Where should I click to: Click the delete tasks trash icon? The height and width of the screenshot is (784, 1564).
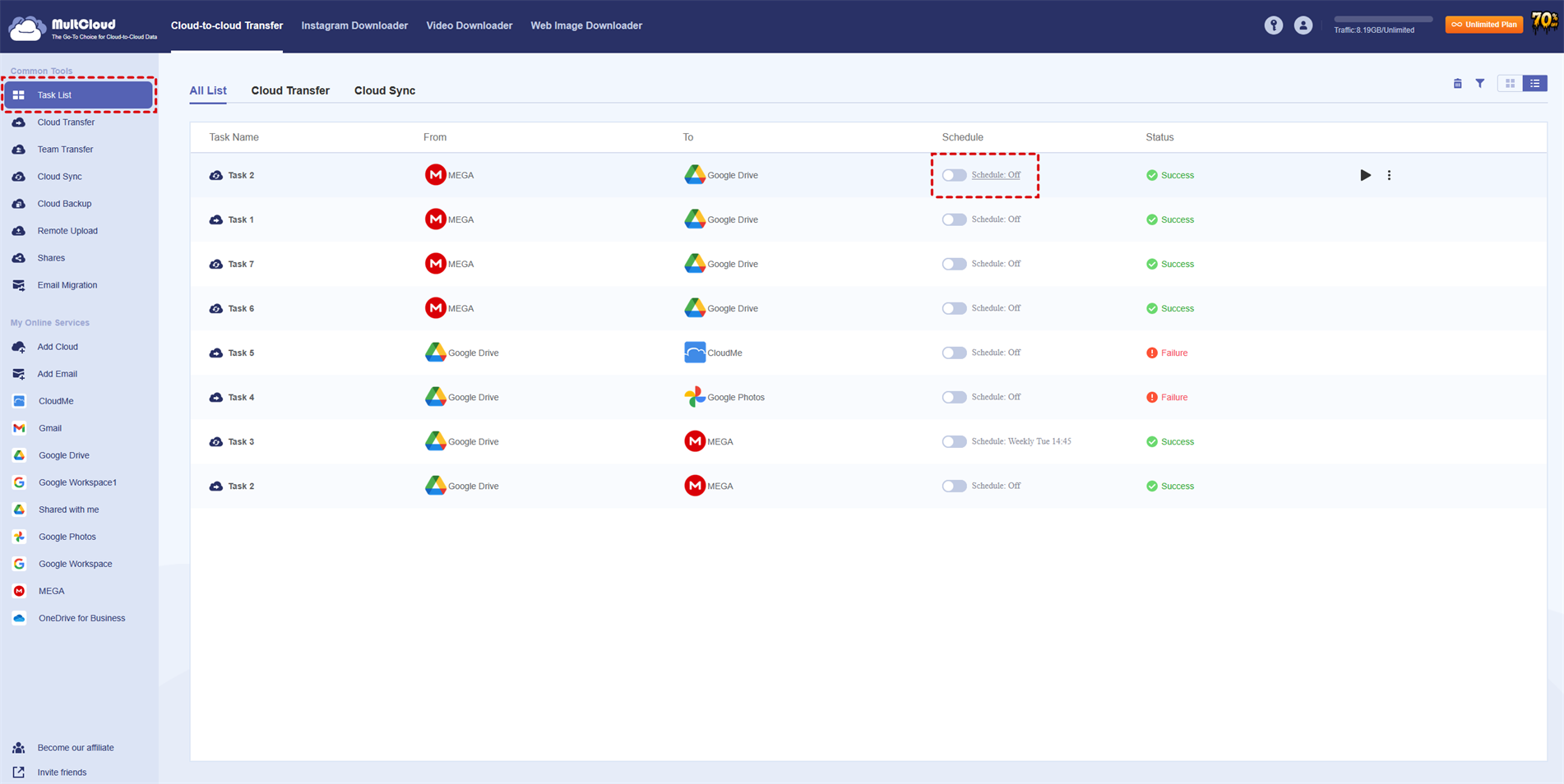tap(1457, 84)
